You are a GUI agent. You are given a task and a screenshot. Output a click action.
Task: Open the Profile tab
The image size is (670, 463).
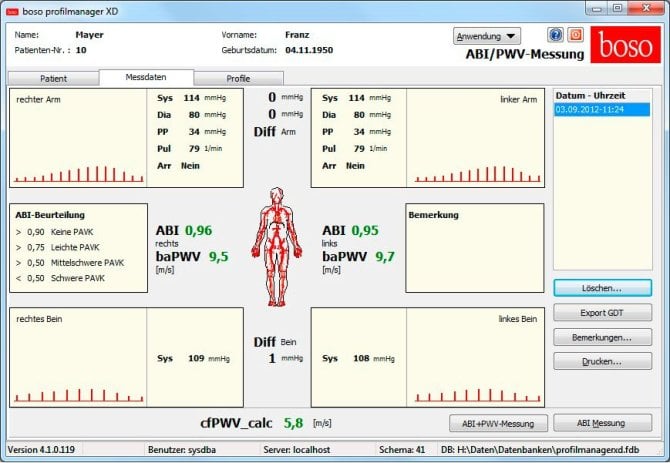point(238,77)
